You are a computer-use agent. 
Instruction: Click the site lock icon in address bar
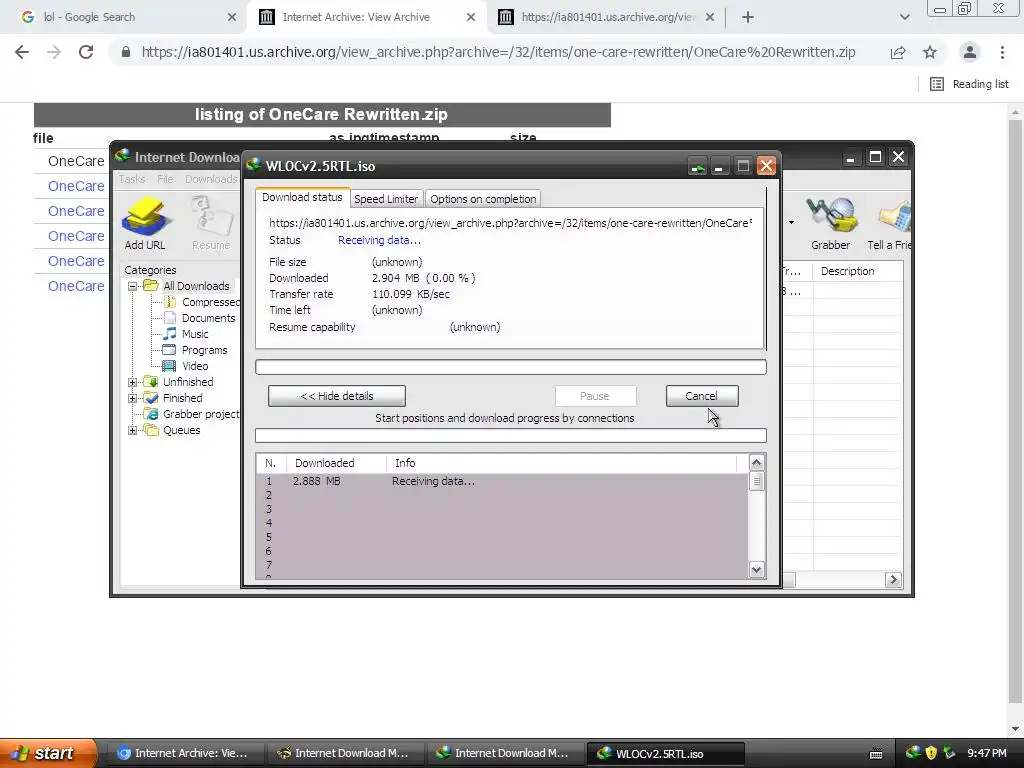[x=126, y=52]
